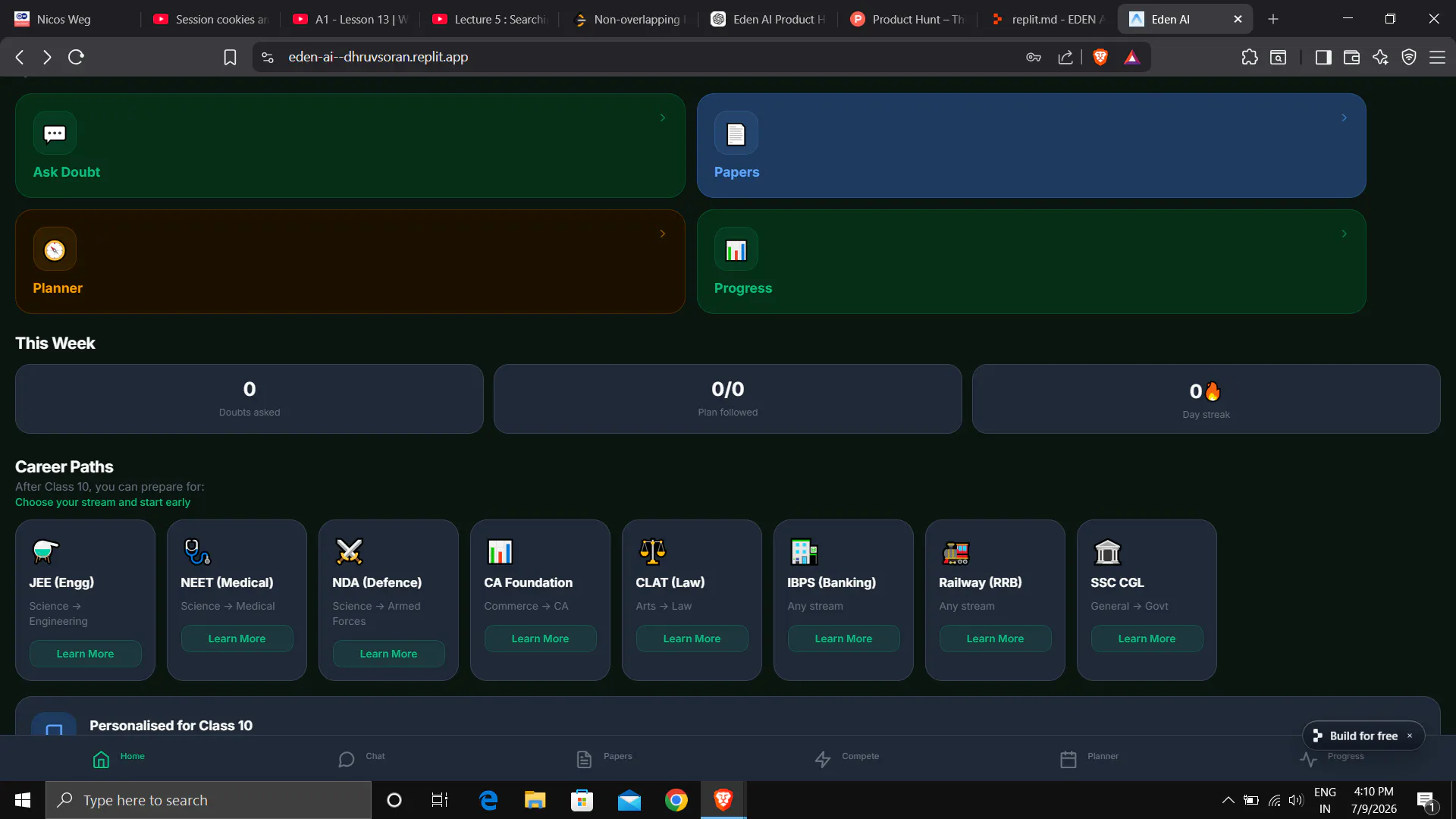This screenshot has width=1456, height=819.
Task: Switch to replit.md - EDEN tab
Action: click(1047, 19)
